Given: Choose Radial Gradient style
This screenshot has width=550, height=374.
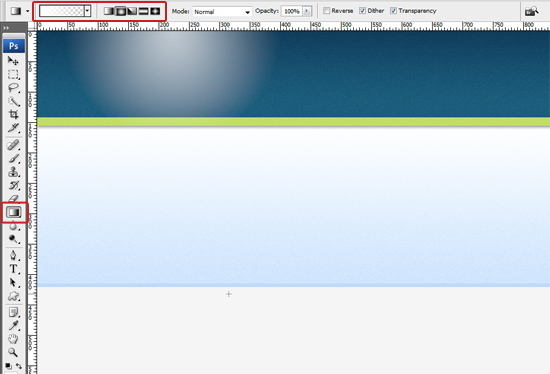Looking at the screenshot, I should click(x=120, y=11).
